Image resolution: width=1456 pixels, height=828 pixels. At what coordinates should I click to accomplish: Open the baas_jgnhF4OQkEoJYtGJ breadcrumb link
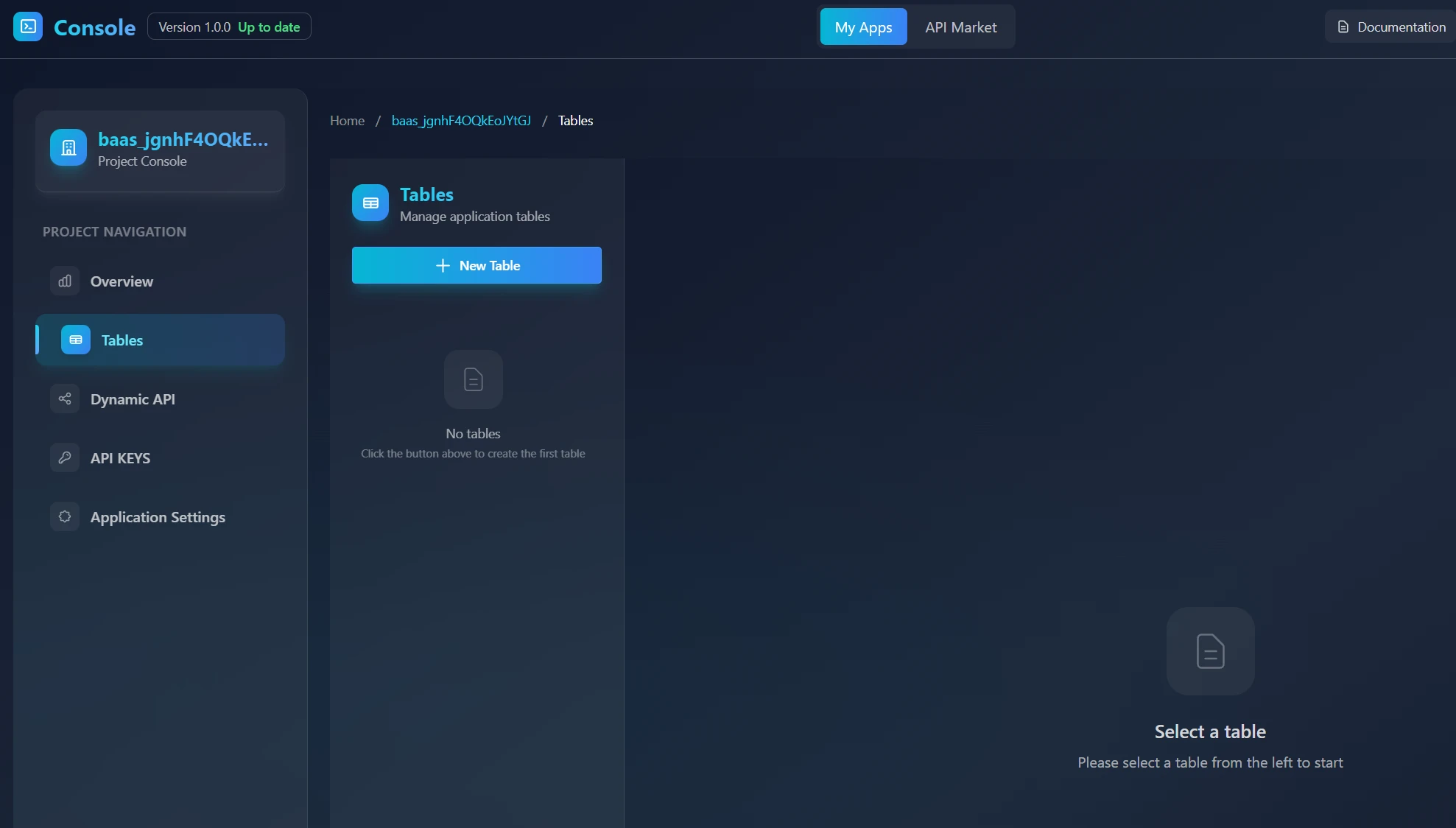461,121
